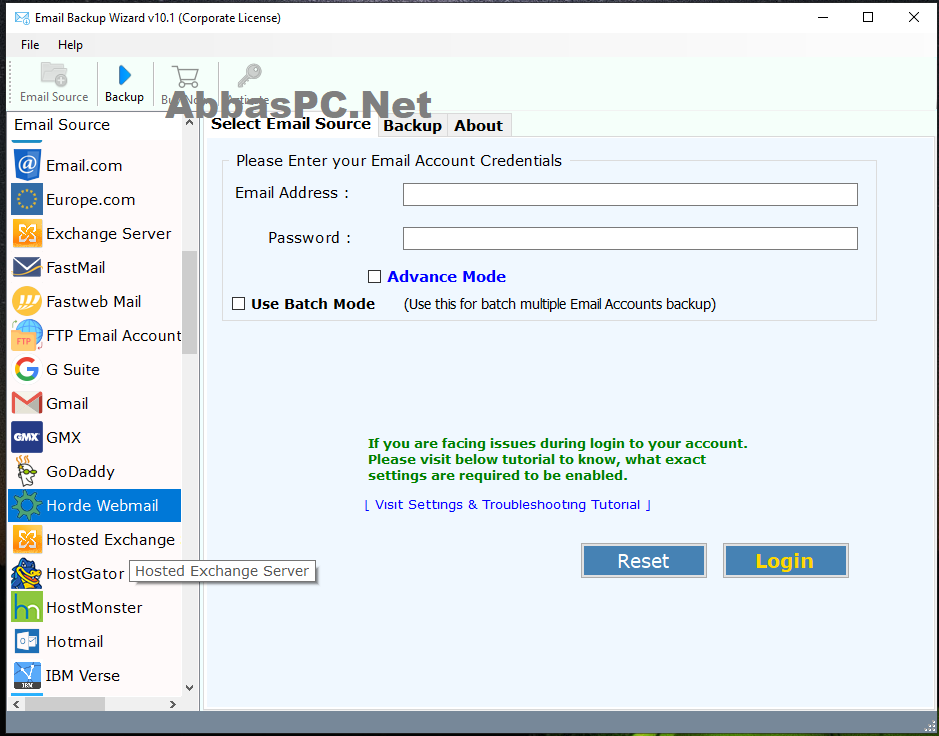
Task: Select the HostMonster icon
Action: [27, 607]
